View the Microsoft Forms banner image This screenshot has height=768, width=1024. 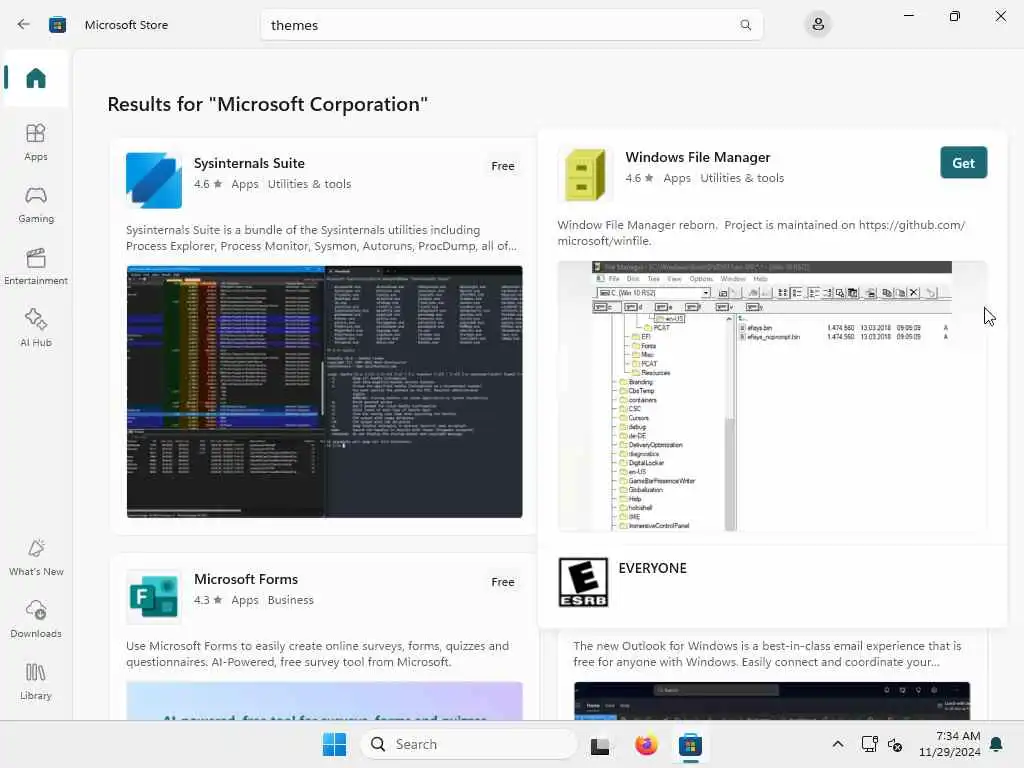(x=325, y=701)
